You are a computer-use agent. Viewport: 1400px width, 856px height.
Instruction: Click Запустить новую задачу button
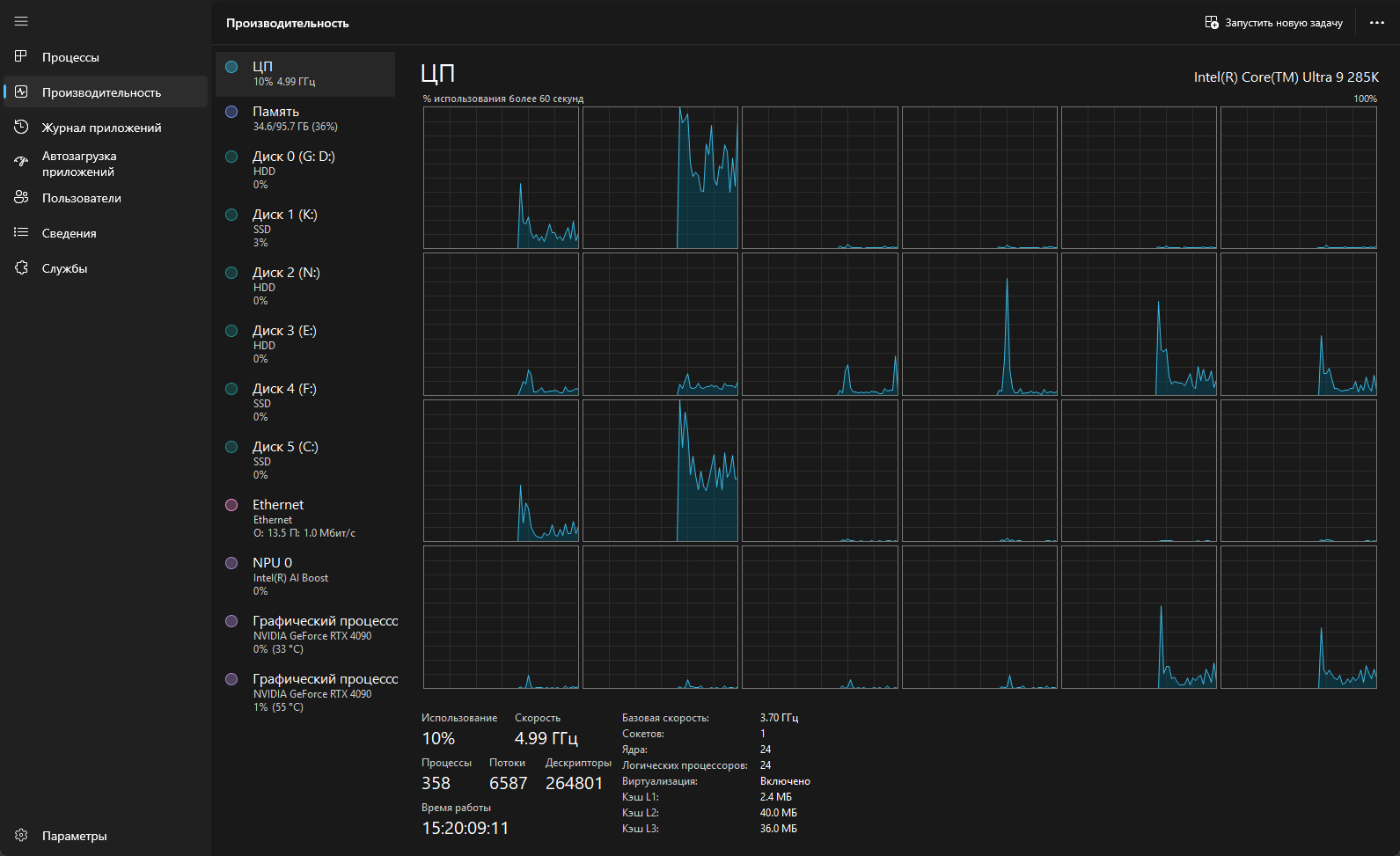tap(1273, 23)
